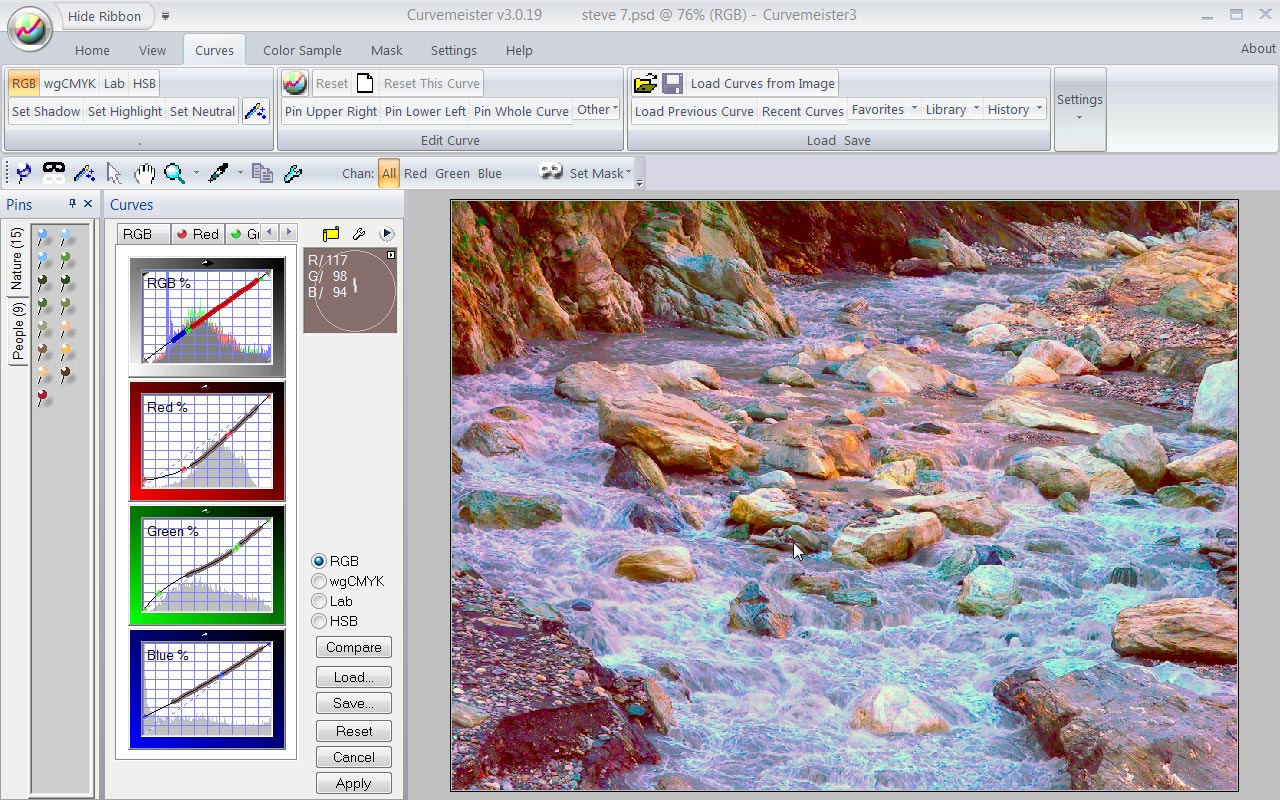Select the RGB radio button
This screenshot has width=1280, height=800.
pyautogui.click(x=319, y=561)
